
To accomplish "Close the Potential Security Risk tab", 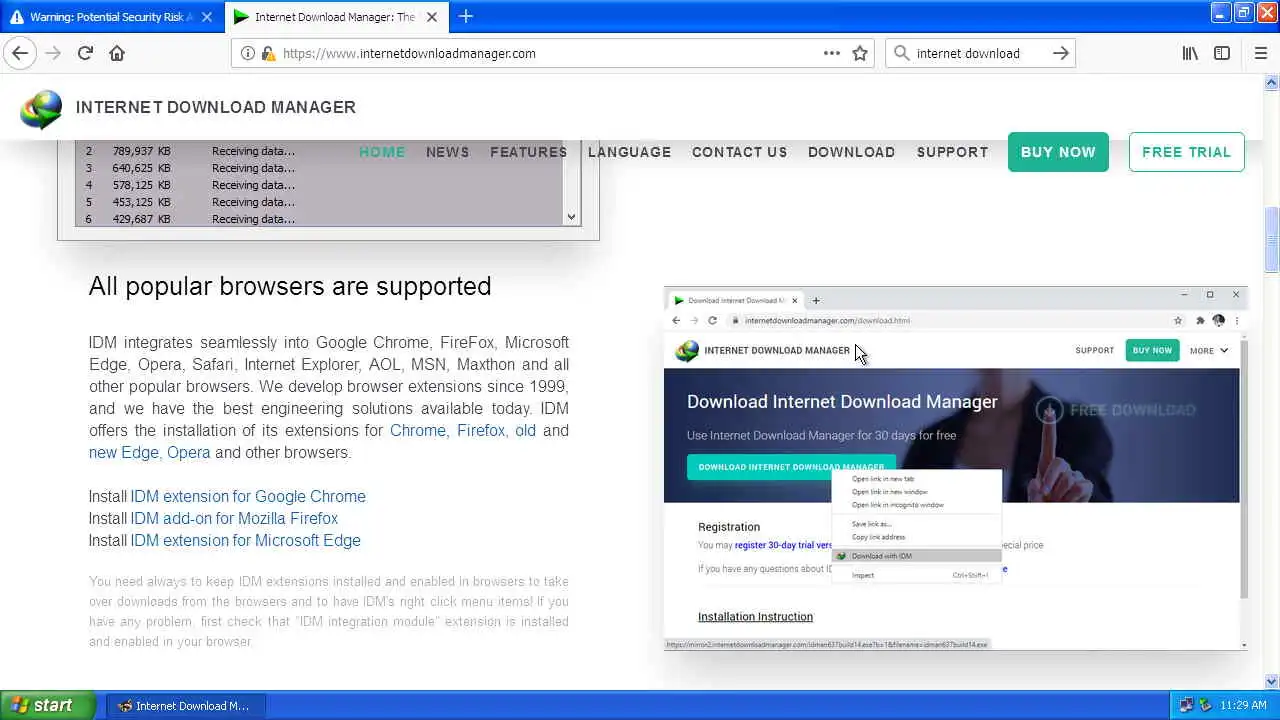I will 207,16.
